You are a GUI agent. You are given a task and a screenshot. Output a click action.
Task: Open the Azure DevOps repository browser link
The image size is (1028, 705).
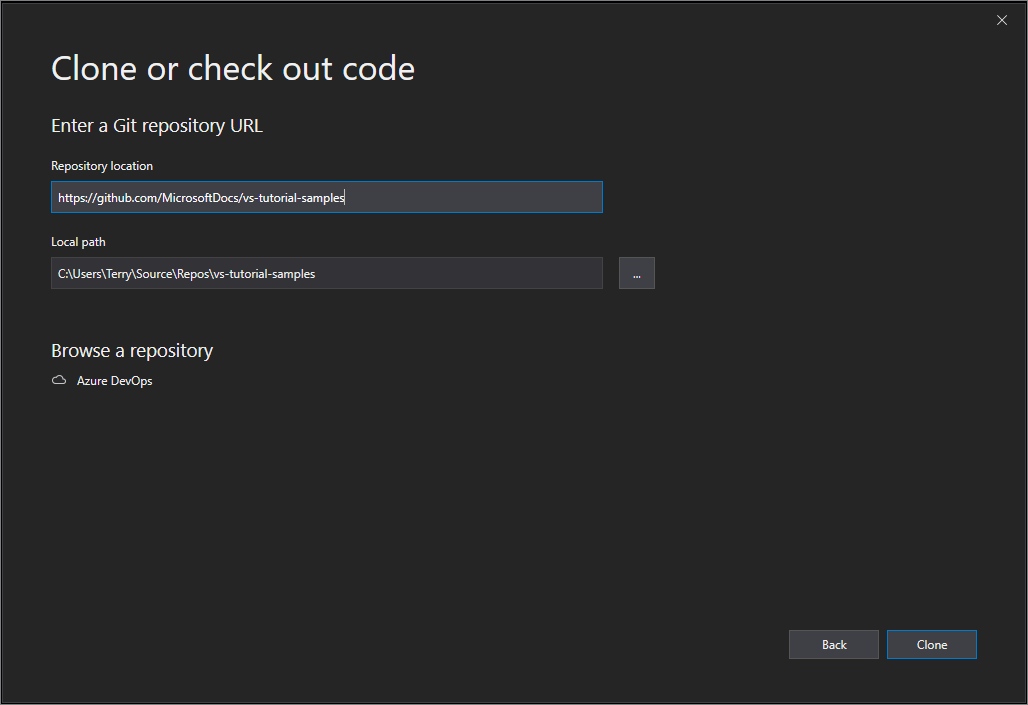pyautogui.click(x=114, y=381)
